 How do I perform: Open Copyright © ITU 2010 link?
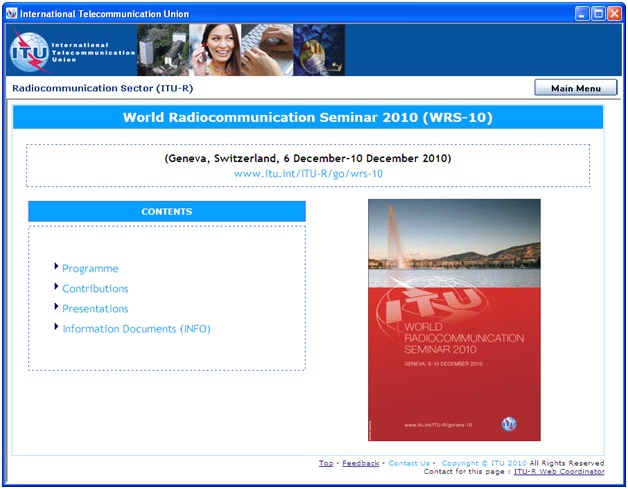(484, 463)
